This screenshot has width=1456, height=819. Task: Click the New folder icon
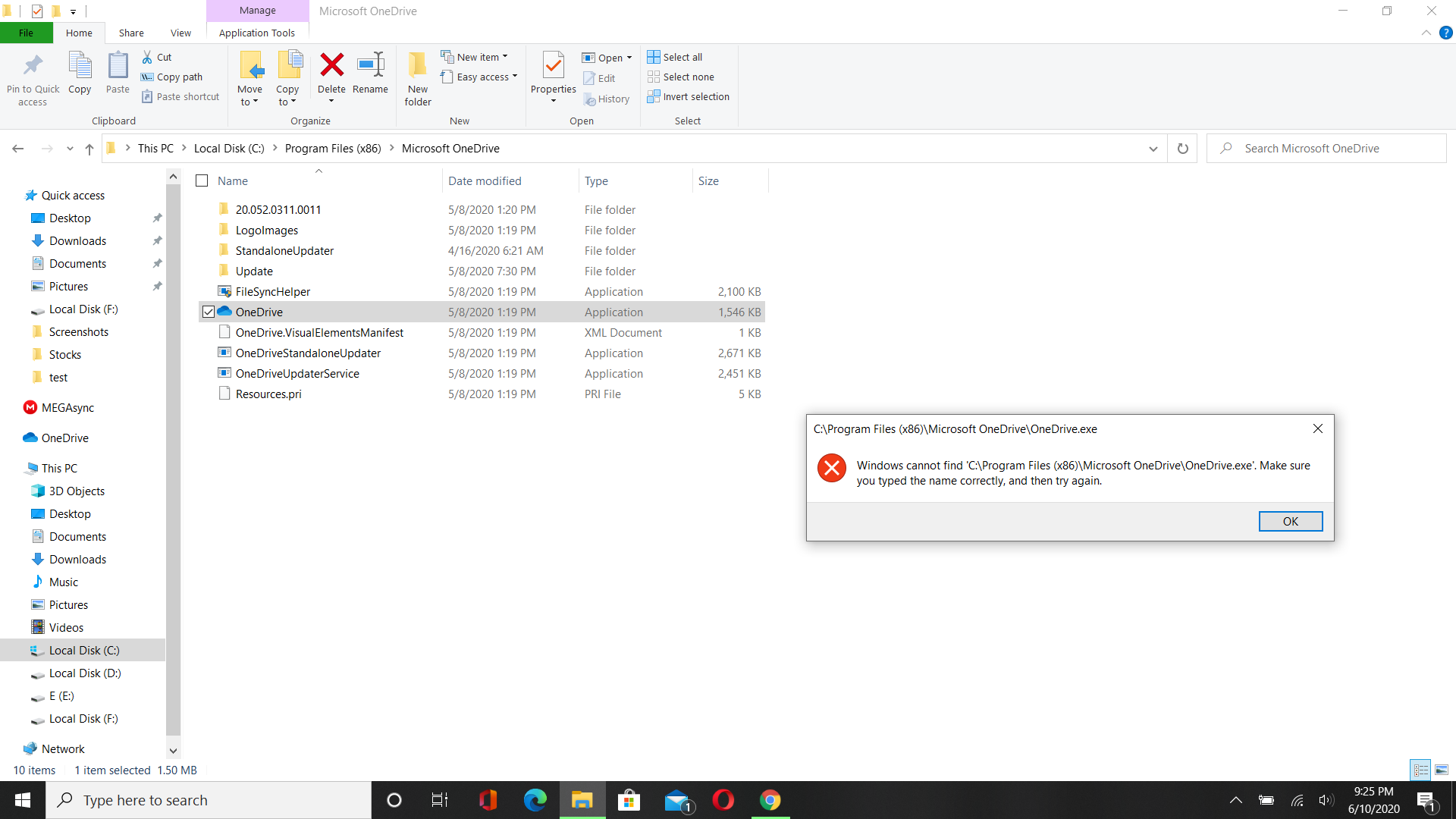click(417, 66)
